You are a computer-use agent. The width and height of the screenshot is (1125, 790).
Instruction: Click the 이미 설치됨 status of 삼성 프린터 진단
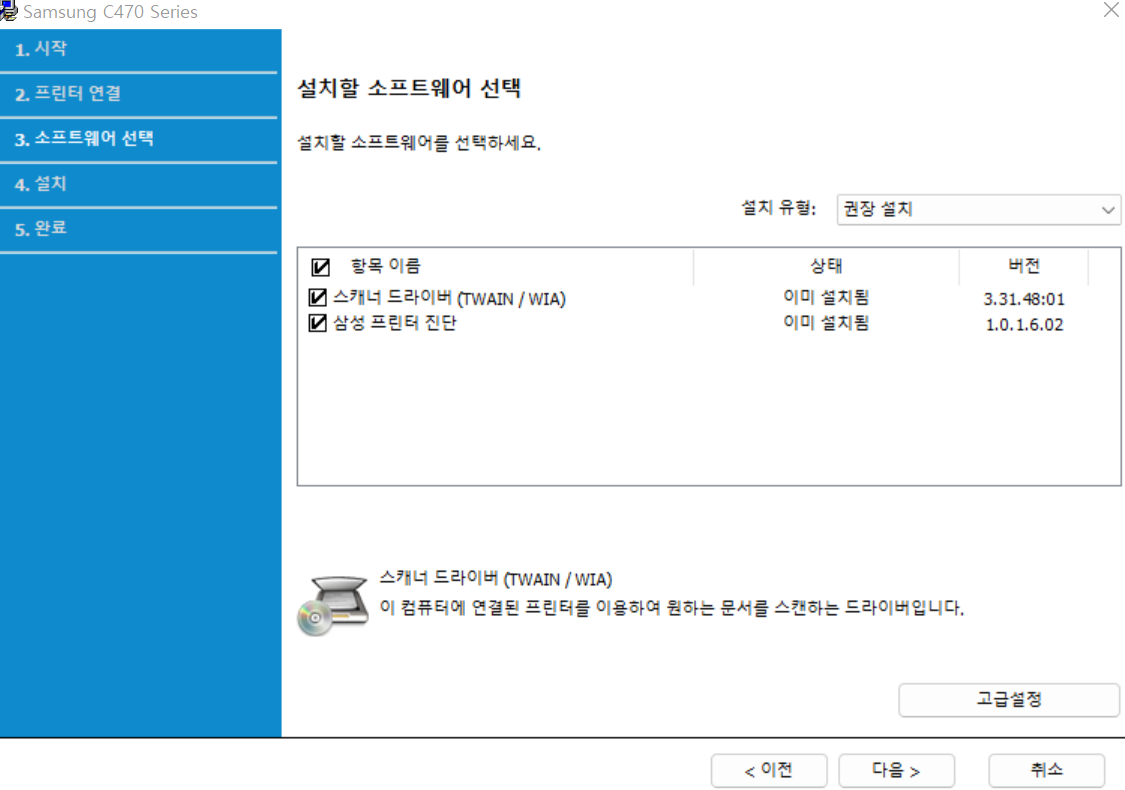(826, 323)
